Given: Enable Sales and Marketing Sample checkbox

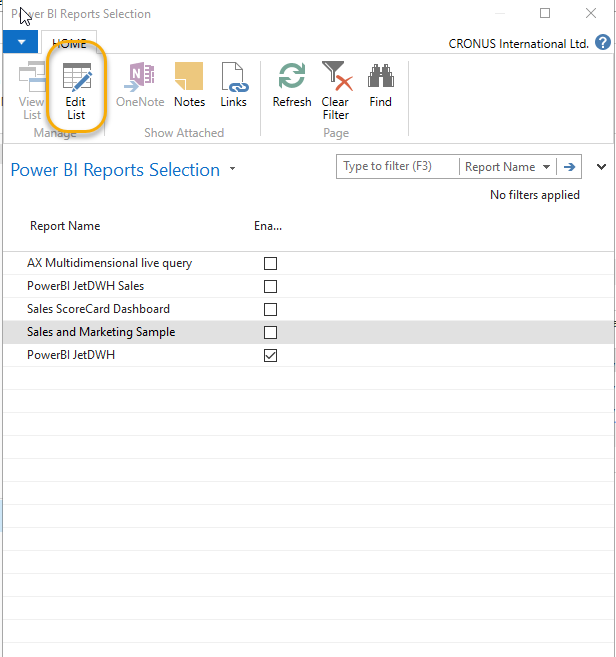Looking at the screenshot, I should [x=270, y=333].
